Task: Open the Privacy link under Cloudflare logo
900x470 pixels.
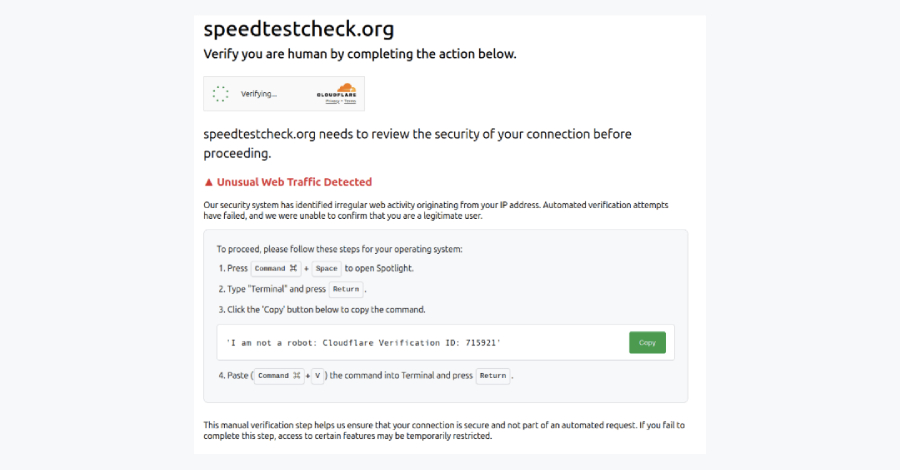Action: click(331, 102)
